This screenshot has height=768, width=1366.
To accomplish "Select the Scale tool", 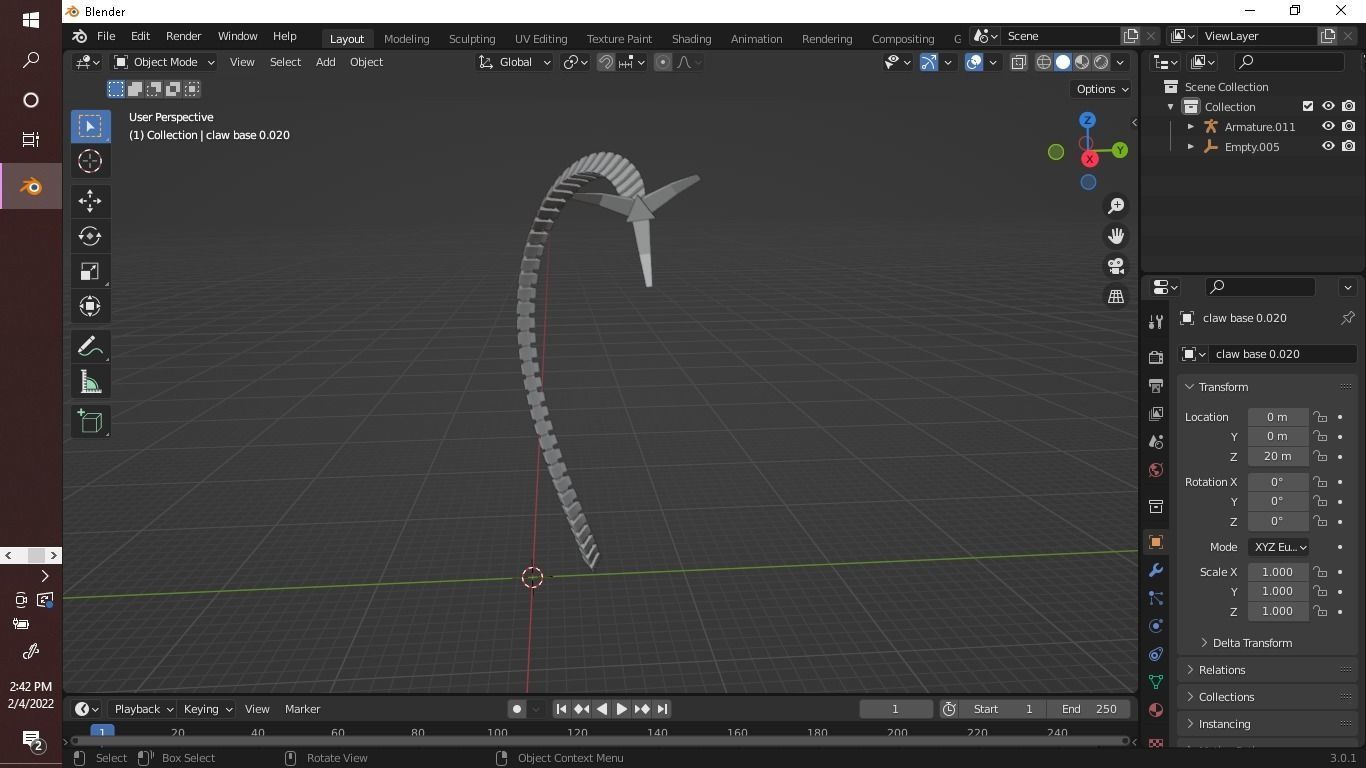I will pyautogui.click(x=90, y=271).
